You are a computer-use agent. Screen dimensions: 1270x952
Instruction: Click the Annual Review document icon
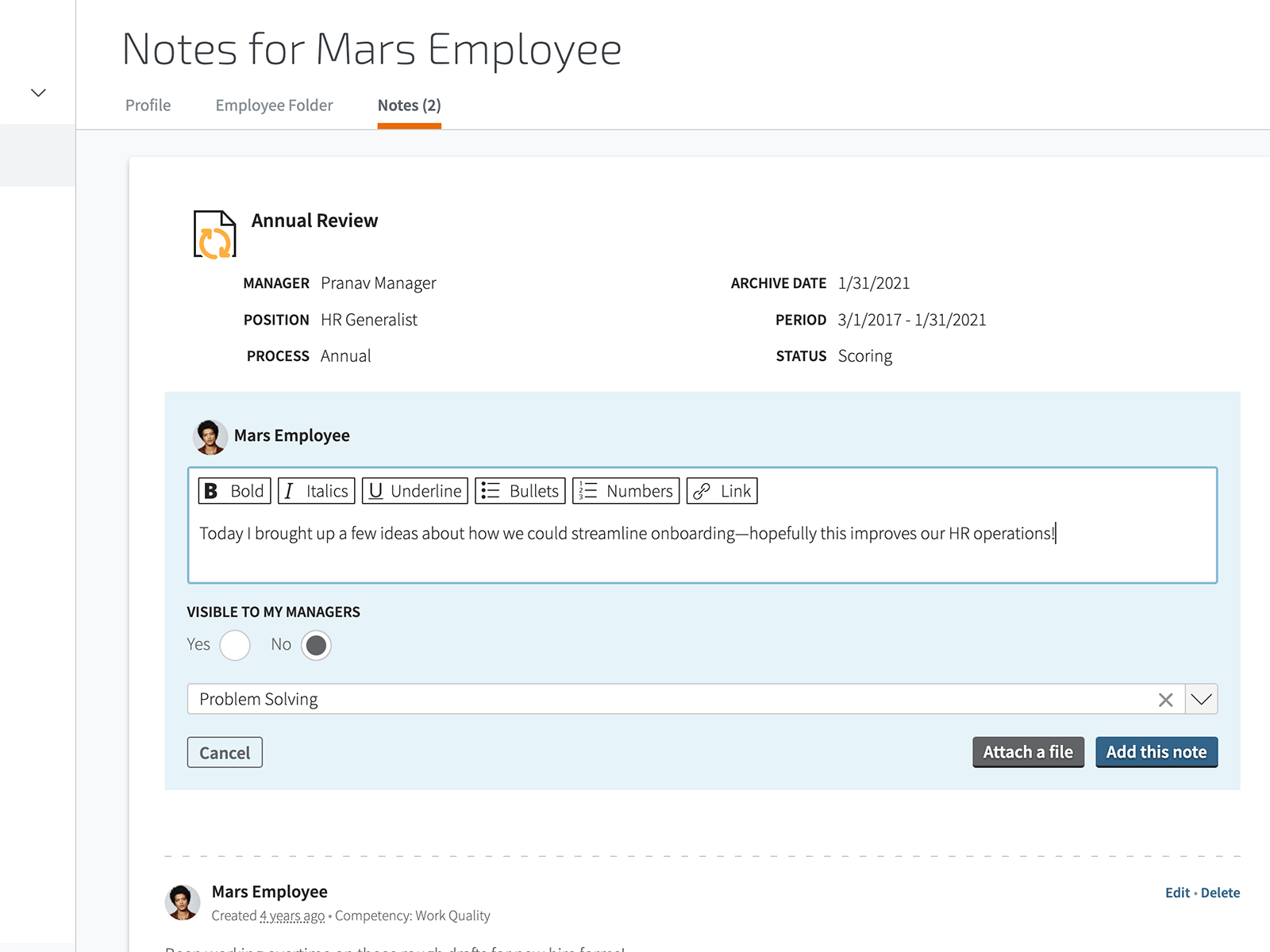pos(214,234)
